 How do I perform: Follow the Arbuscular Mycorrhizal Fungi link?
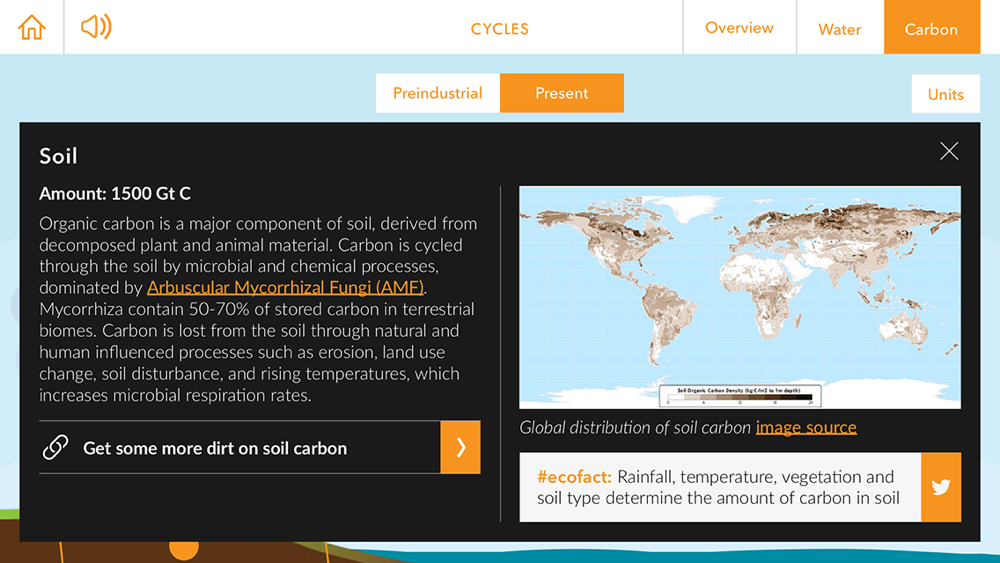pos(285,288)
